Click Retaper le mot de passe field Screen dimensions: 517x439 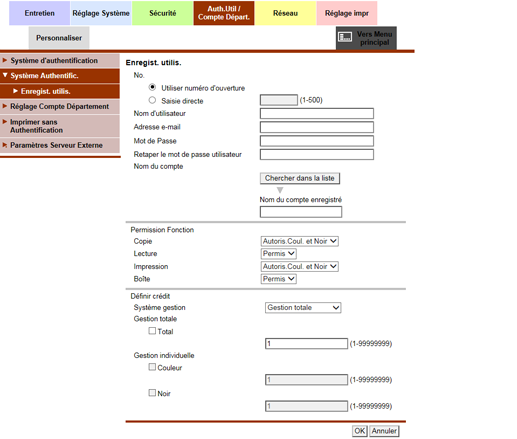317,154
